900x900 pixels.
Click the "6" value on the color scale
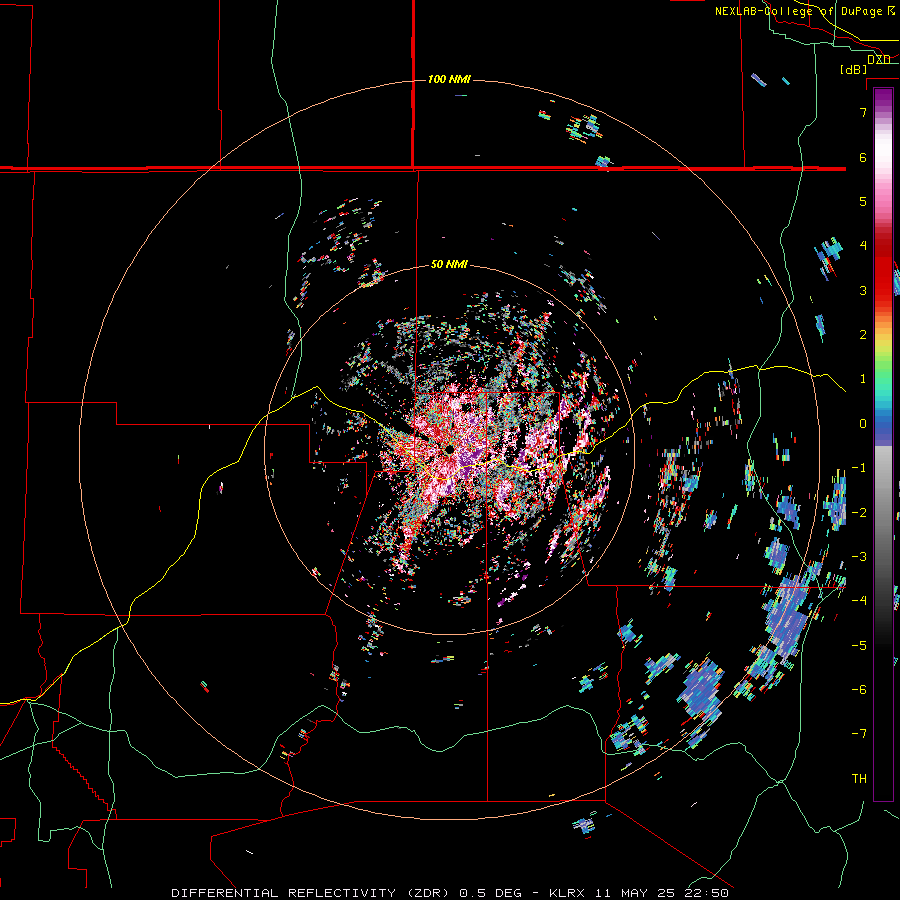click(x=863, y=157)
